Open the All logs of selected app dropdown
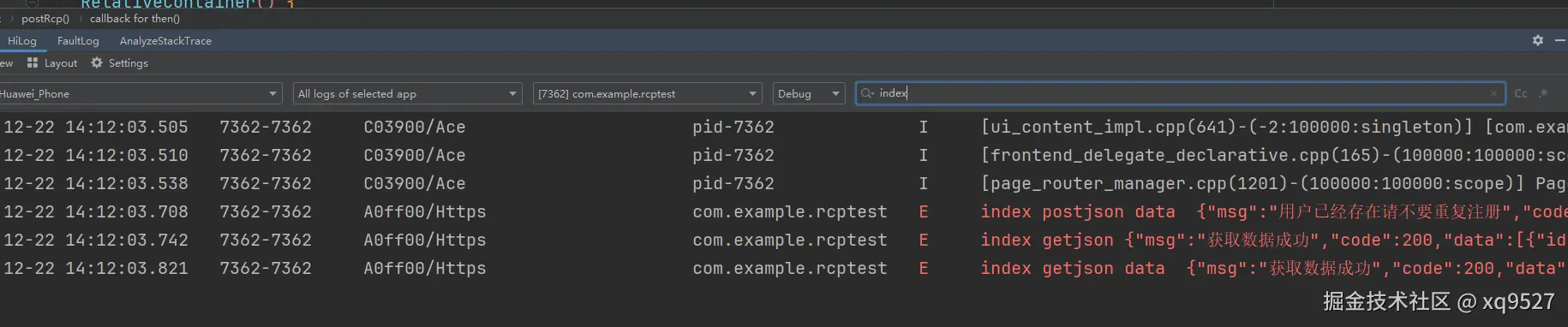Viewport: 1568px width, 327px height. pyautogui.click(x=408, y=93)
